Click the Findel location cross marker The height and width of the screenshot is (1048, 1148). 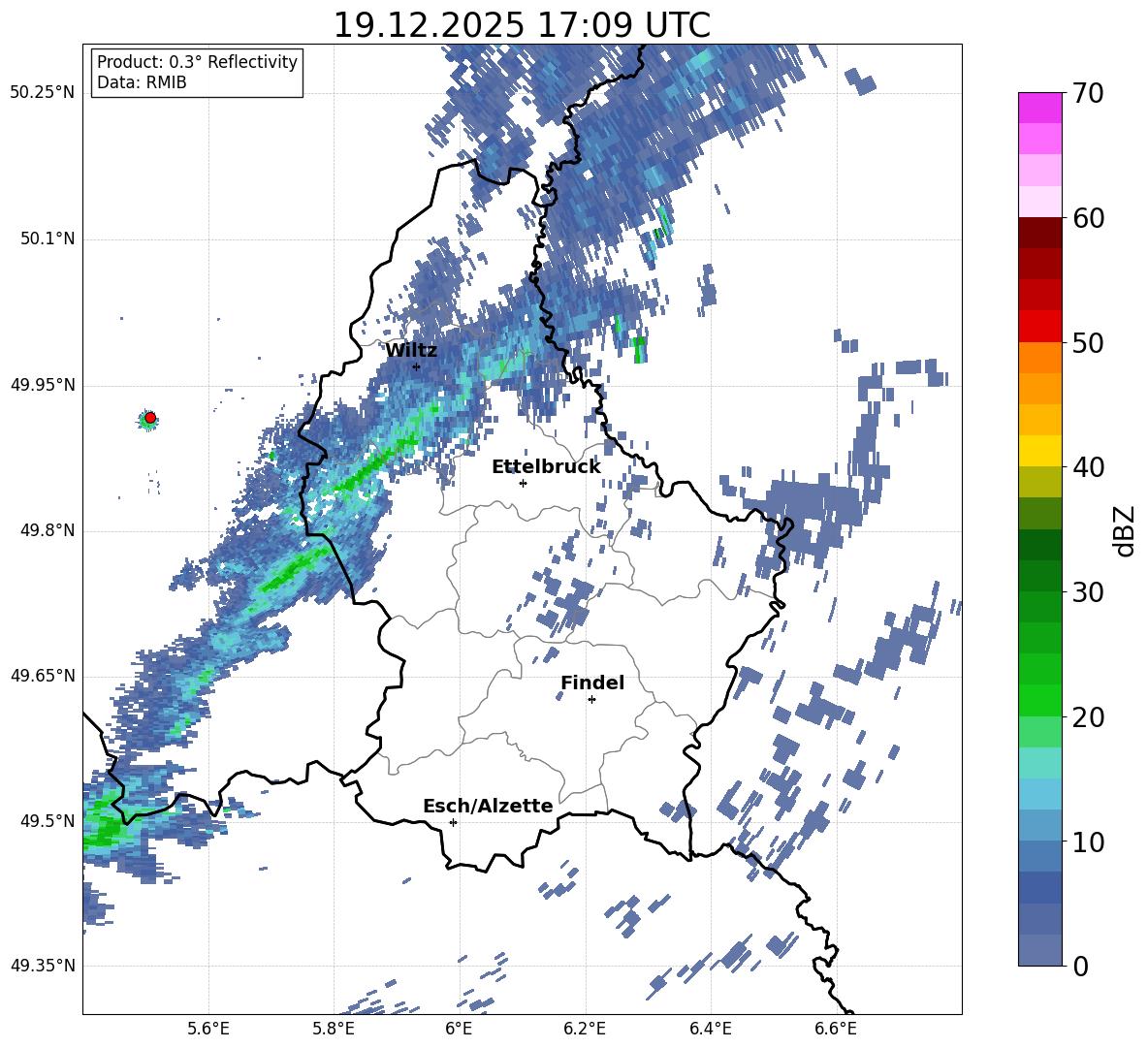click(591, 700)
